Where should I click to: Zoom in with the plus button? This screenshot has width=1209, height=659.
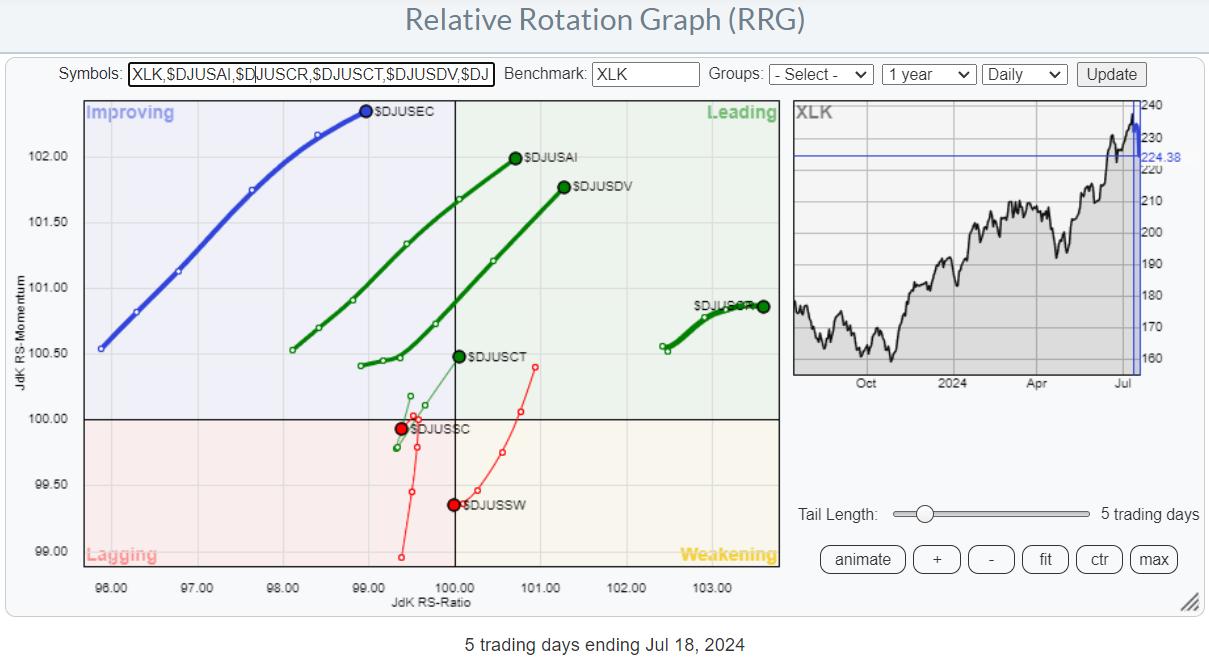point(937,559)
